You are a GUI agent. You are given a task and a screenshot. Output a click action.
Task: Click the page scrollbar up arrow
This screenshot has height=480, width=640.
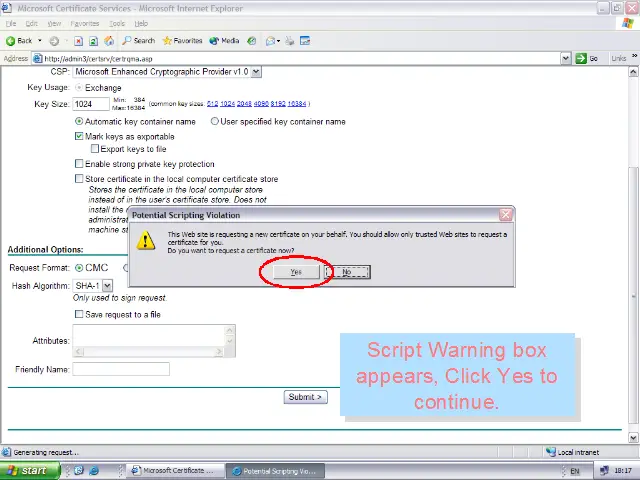tap(633, 72)
